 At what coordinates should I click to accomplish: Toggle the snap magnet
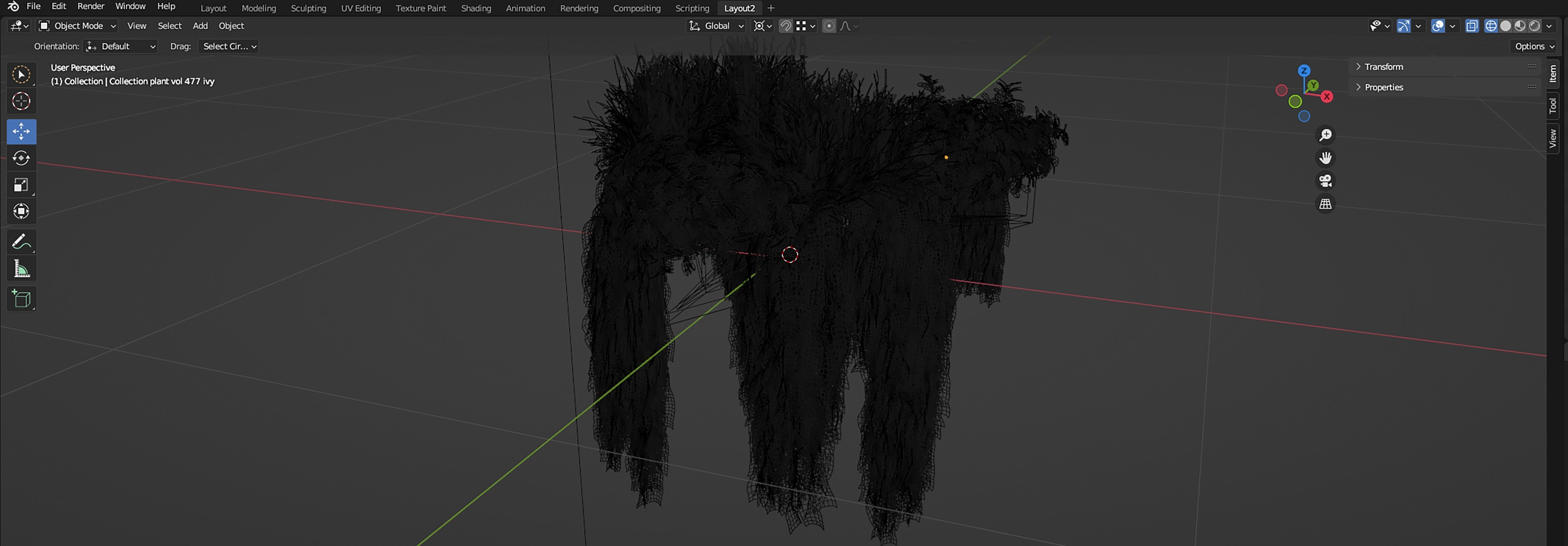785,26
